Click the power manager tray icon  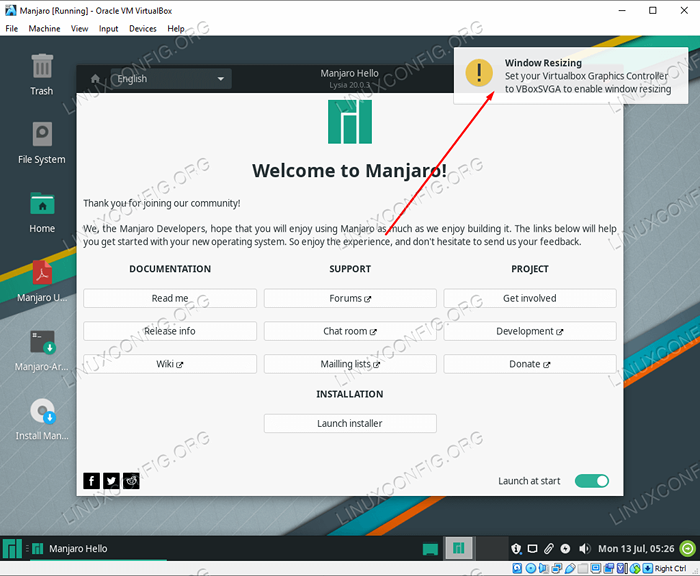(565, 548)
